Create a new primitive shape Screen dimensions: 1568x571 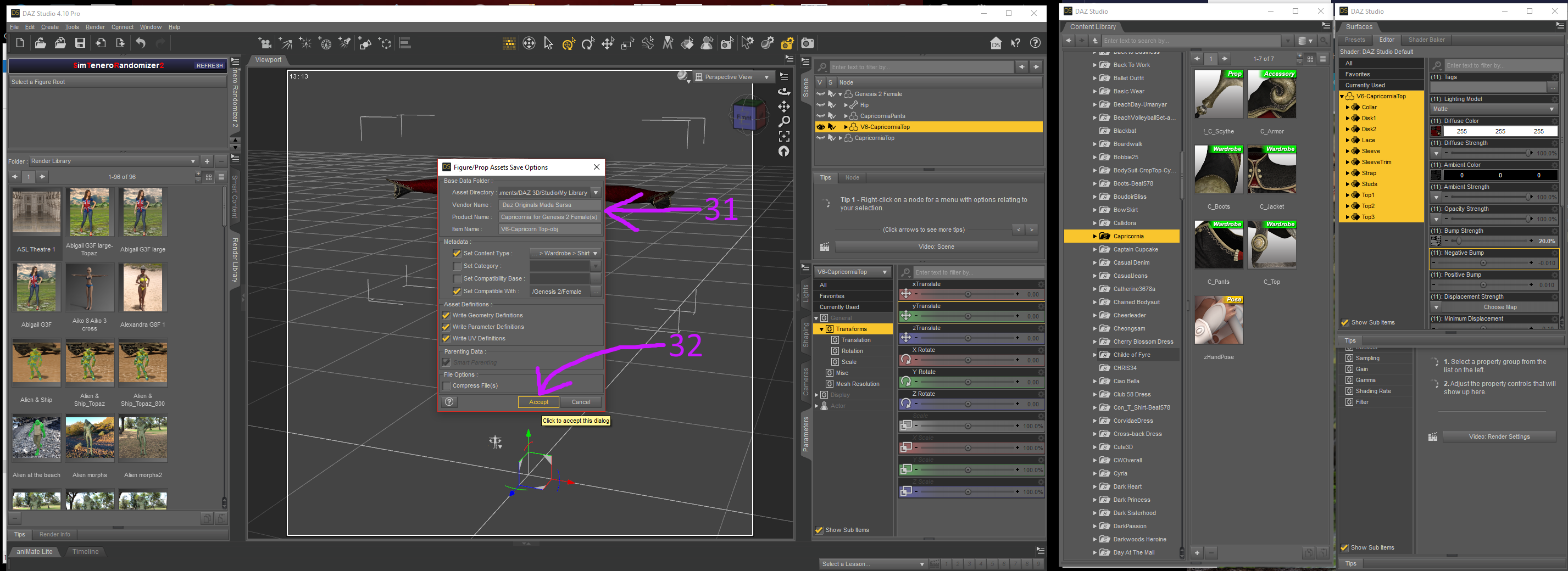tap(365, 43)
